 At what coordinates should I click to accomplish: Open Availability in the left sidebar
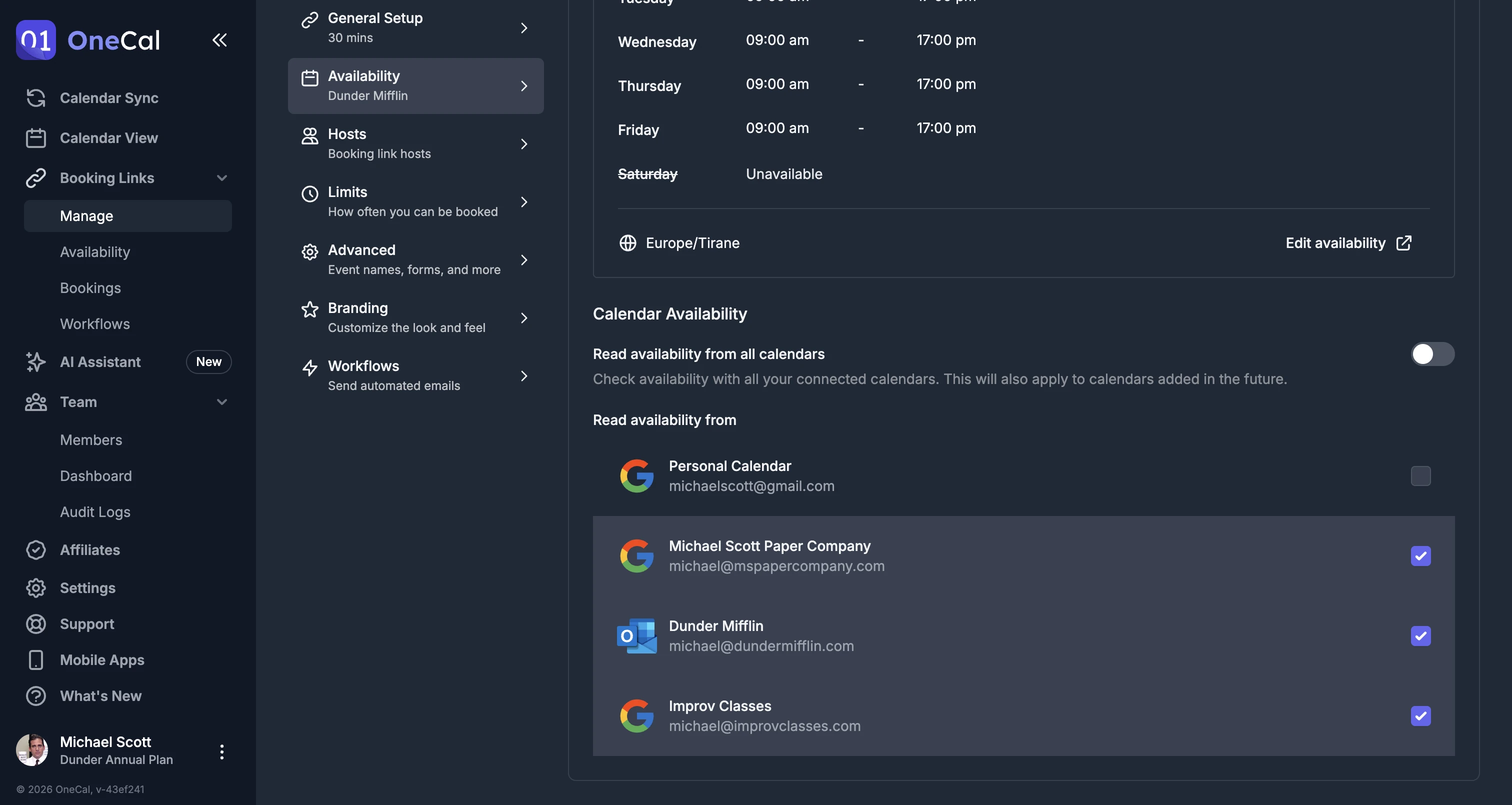[x=95, y=252]
